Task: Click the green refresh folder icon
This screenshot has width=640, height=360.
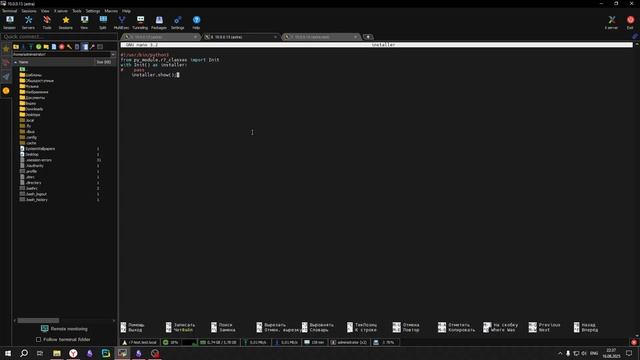Action: pos(38,47)
